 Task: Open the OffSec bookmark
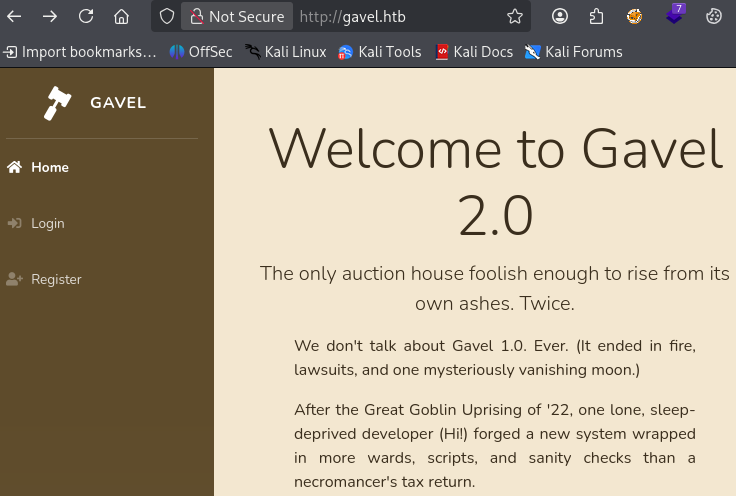pyautogui.click(x=201, y=52)
